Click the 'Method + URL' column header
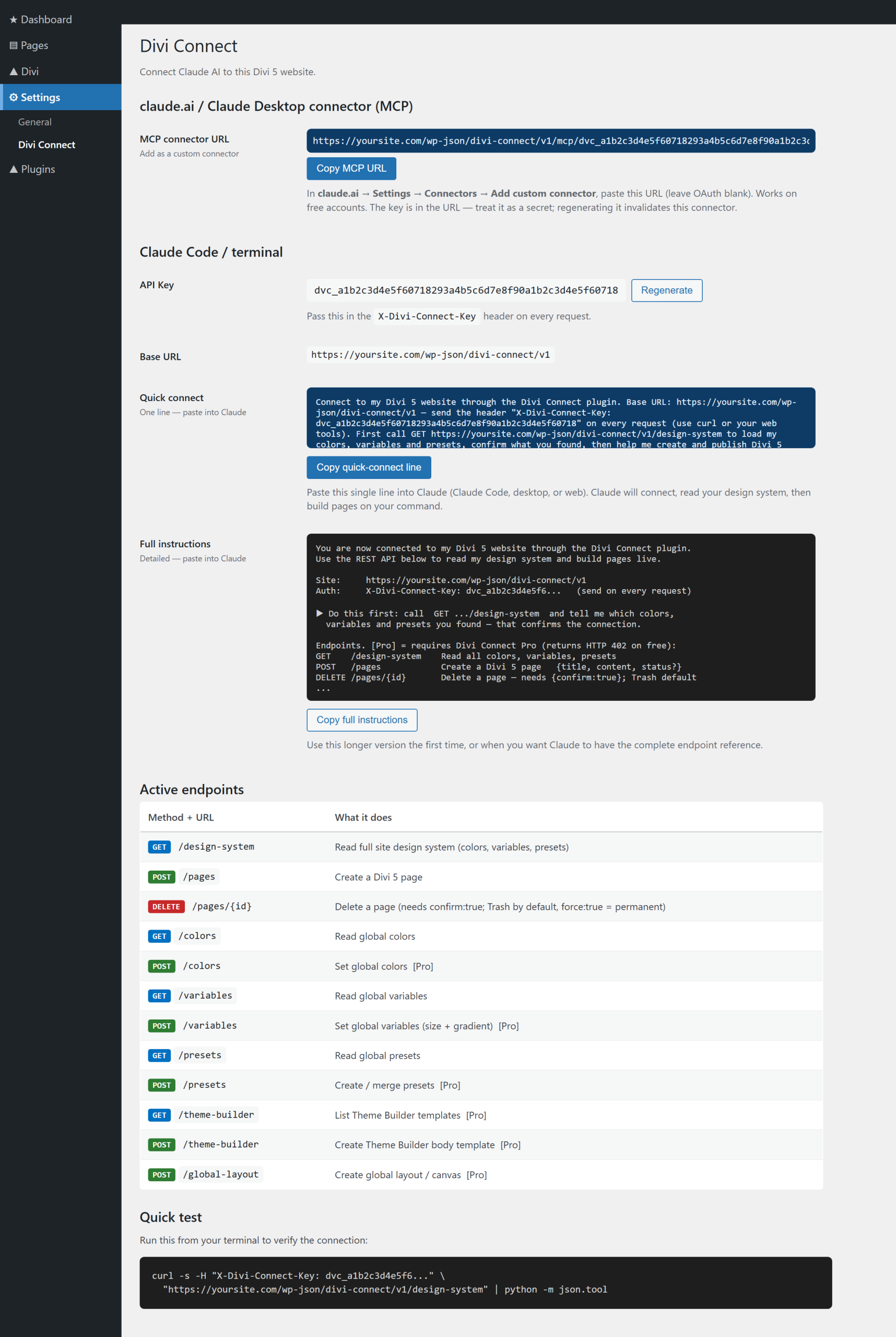The image size is (896, 1337). [x=181, y=817]
